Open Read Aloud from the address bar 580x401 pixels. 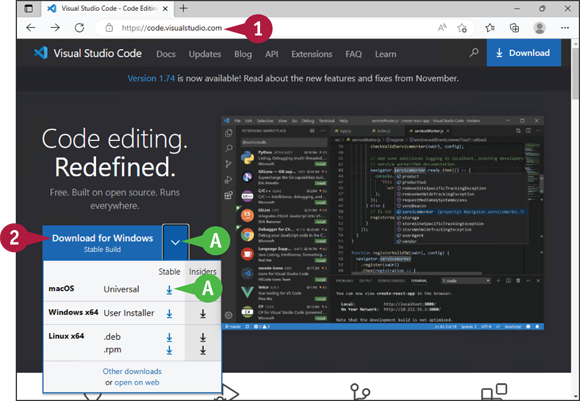442,28
